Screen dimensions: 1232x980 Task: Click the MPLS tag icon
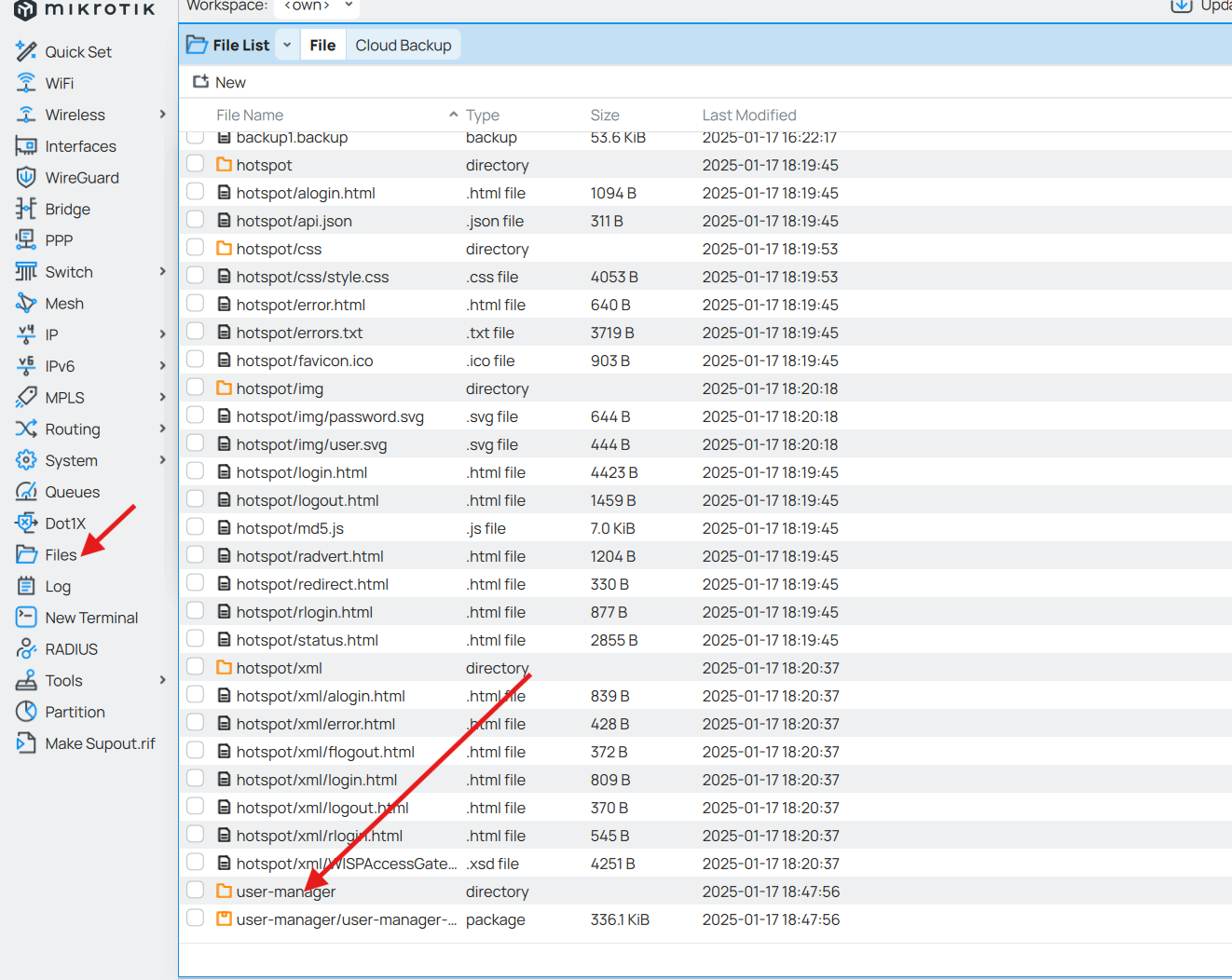[x=26, y=398]
